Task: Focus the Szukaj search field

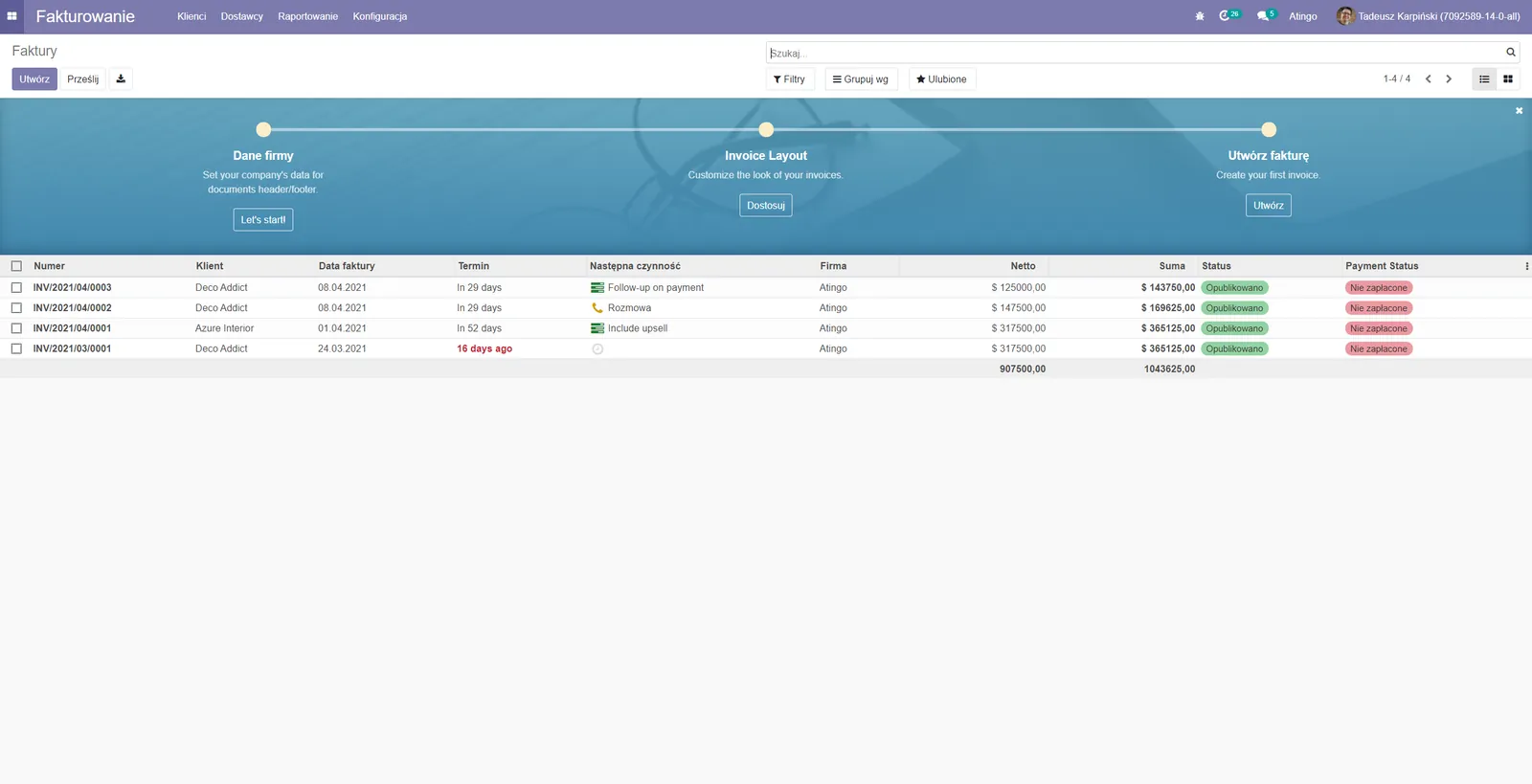Action: [1136, 53]
